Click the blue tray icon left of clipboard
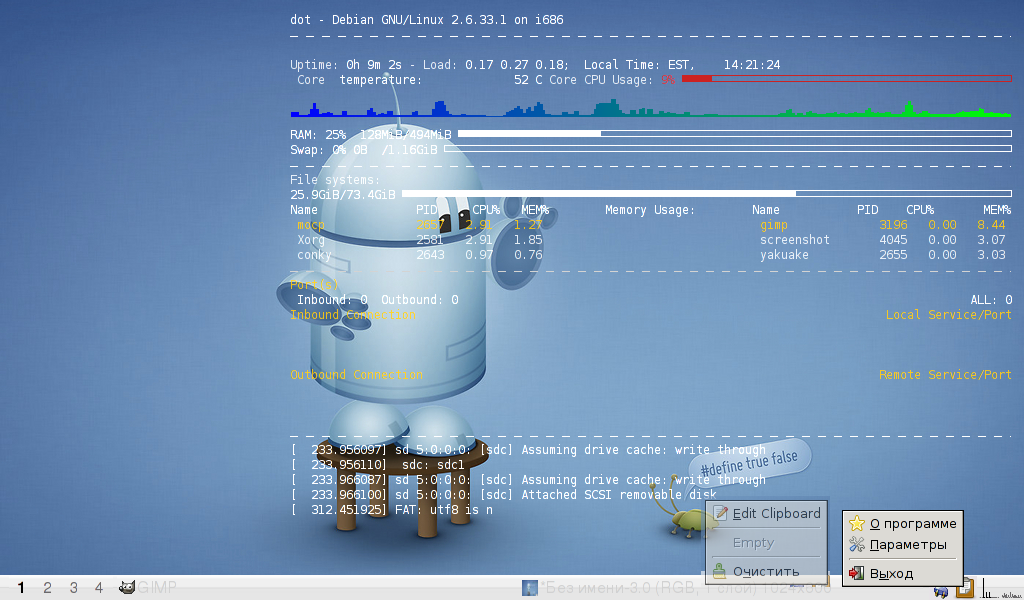This screenshot has width=1024, height=600. [941, 591]
